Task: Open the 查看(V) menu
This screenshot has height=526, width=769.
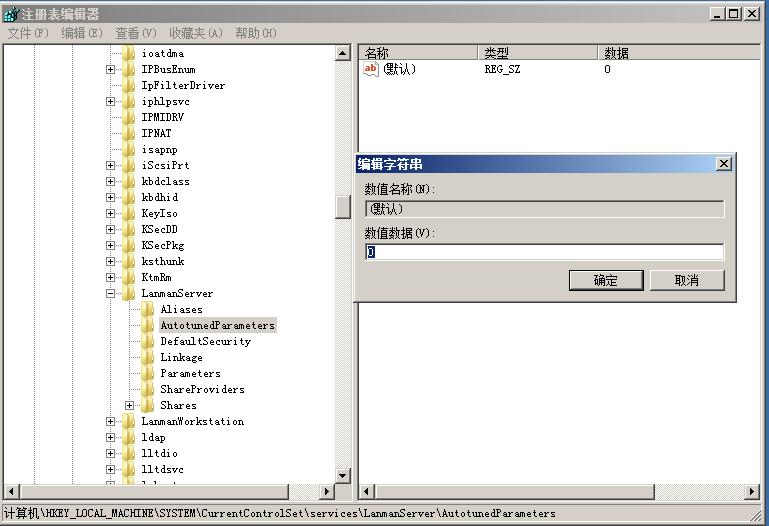Action: click(x=136, y=33)
